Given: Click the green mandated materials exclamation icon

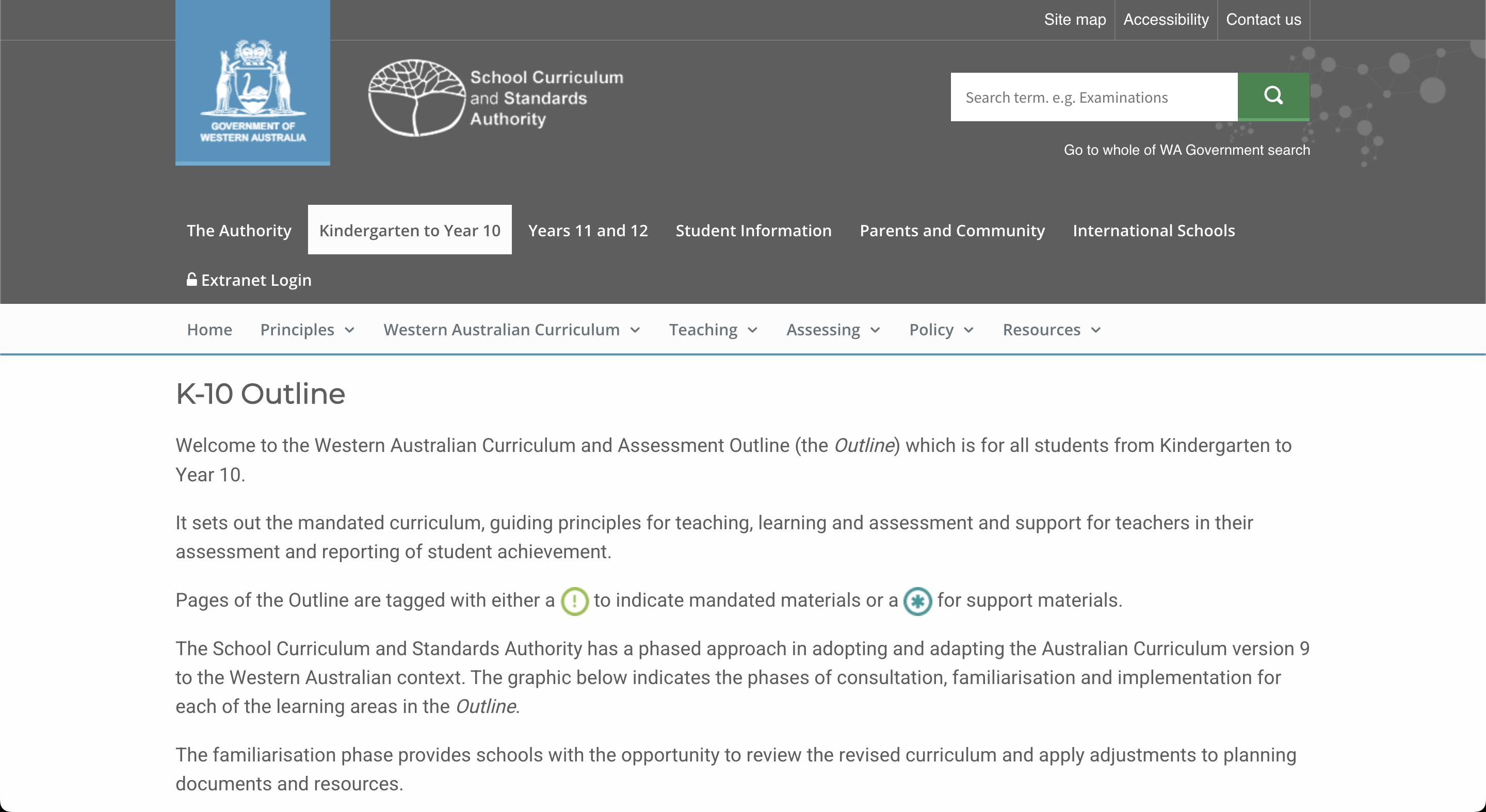Looking at the screenshot, I should coord(575,601).
